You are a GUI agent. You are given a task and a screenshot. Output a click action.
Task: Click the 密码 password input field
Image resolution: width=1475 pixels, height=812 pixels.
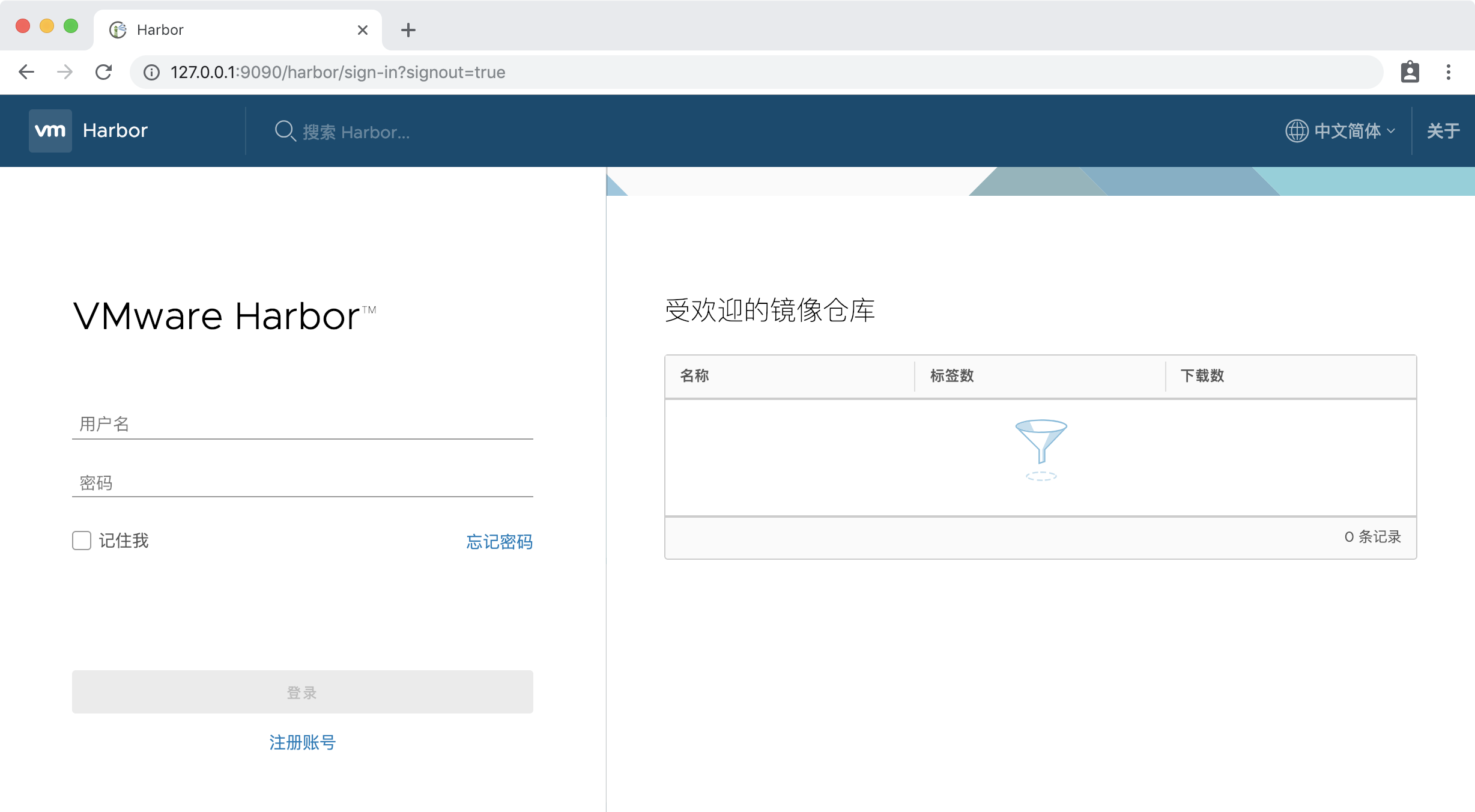tap(302, 482)
